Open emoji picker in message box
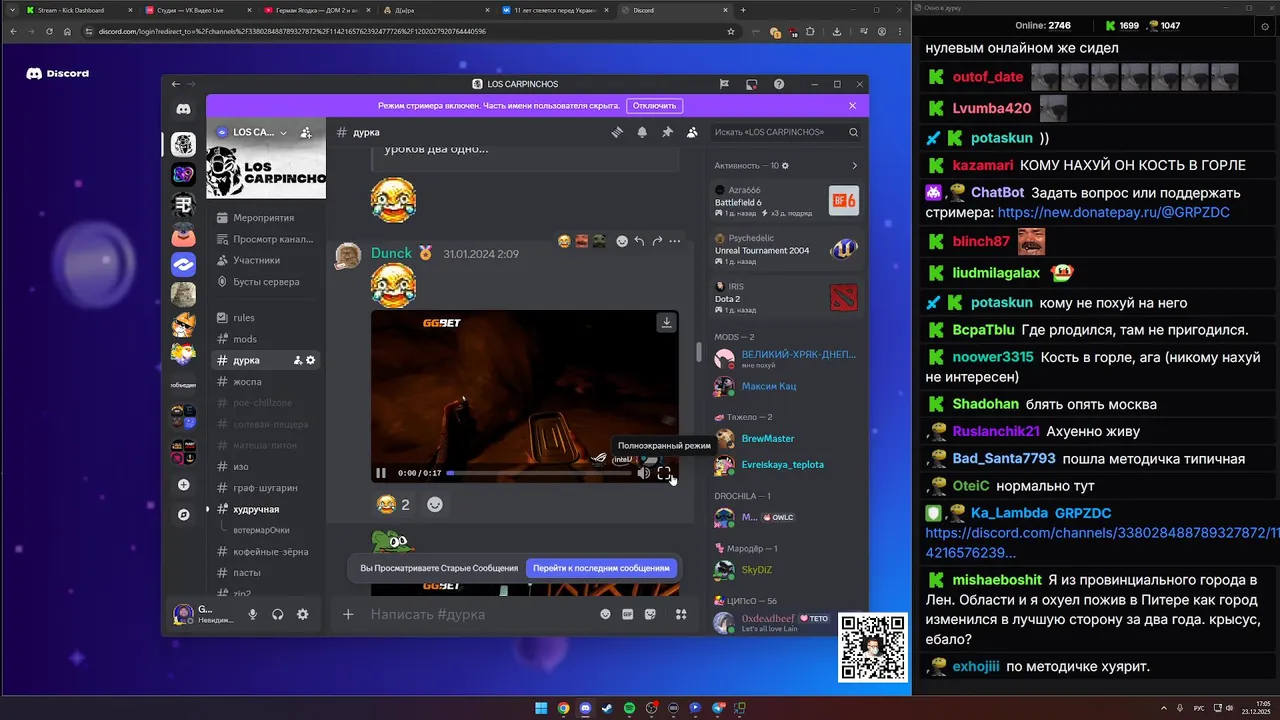This screenshot has width=1280, height=720. (x=605, y=614)
